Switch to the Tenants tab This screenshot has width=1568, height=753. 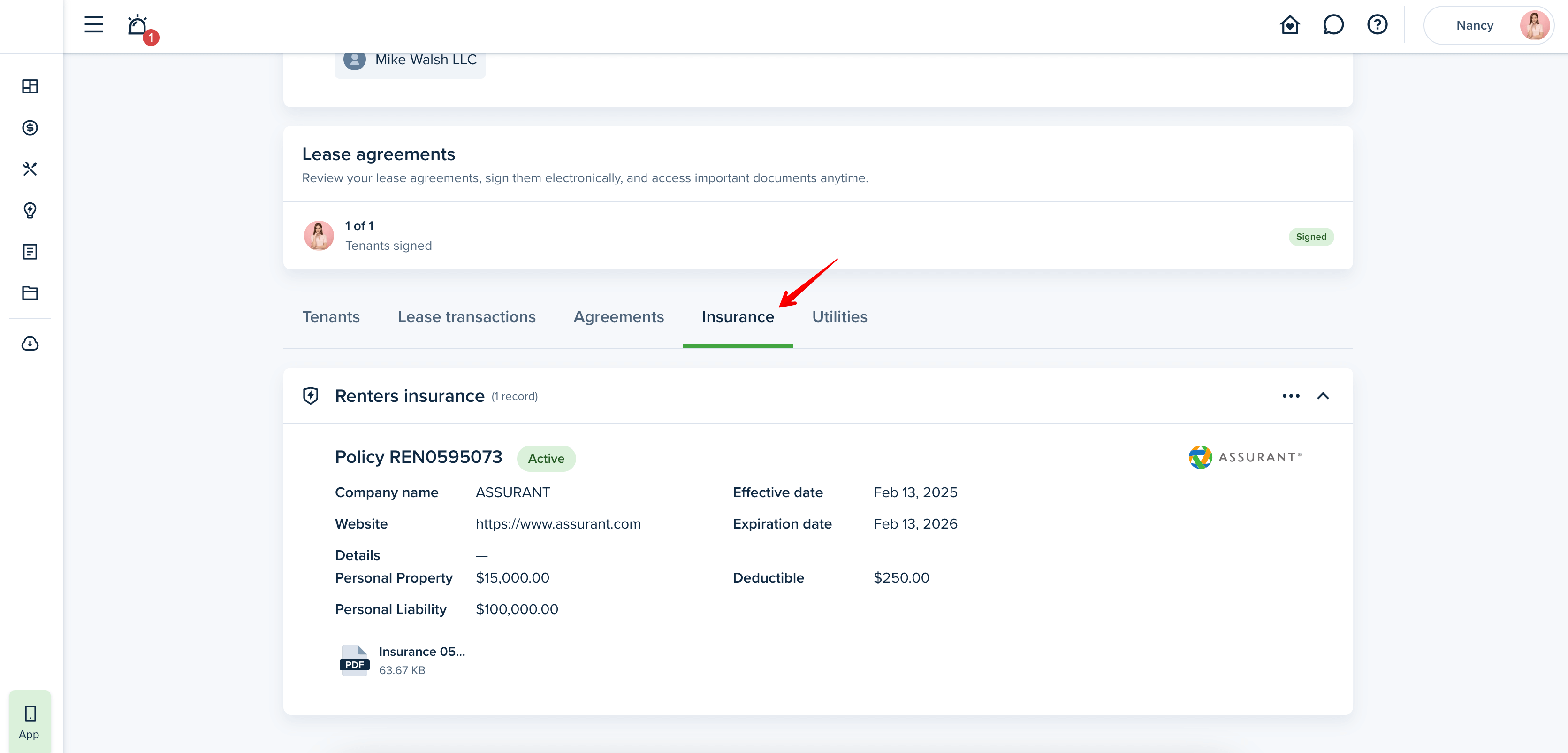click(x=331, y=317)
